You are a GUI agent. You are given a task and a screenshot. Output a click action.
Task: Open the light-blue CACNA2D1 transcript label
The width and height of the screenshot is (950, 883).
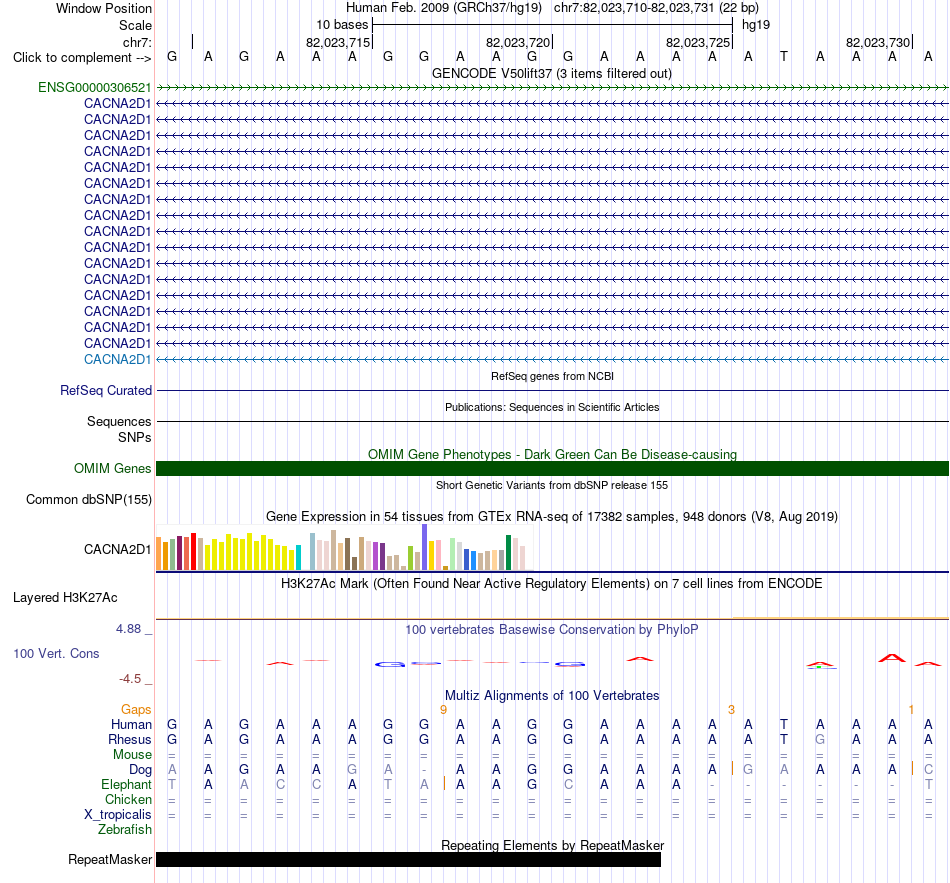tap(118, 359)
